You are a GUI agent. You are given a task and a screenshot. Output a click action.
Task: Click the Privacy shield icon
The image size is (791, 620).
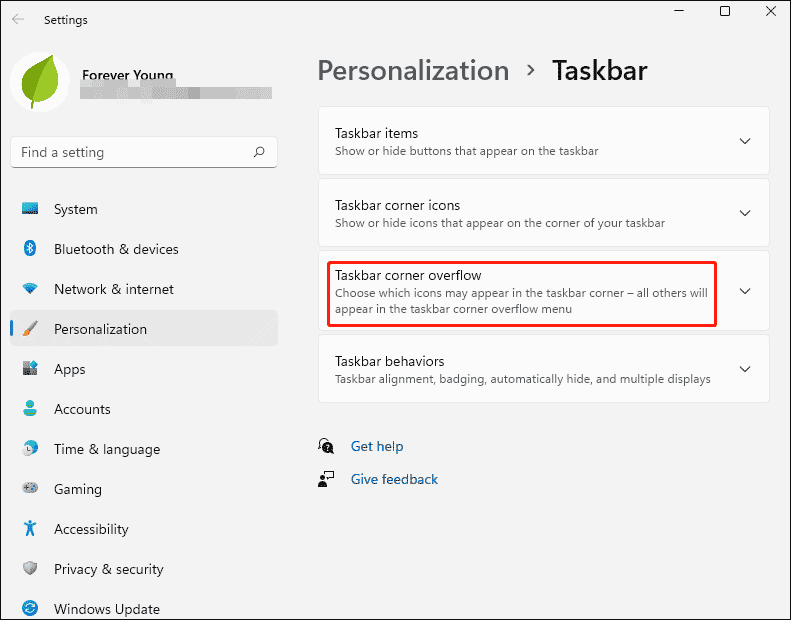(x=30, y=568)
